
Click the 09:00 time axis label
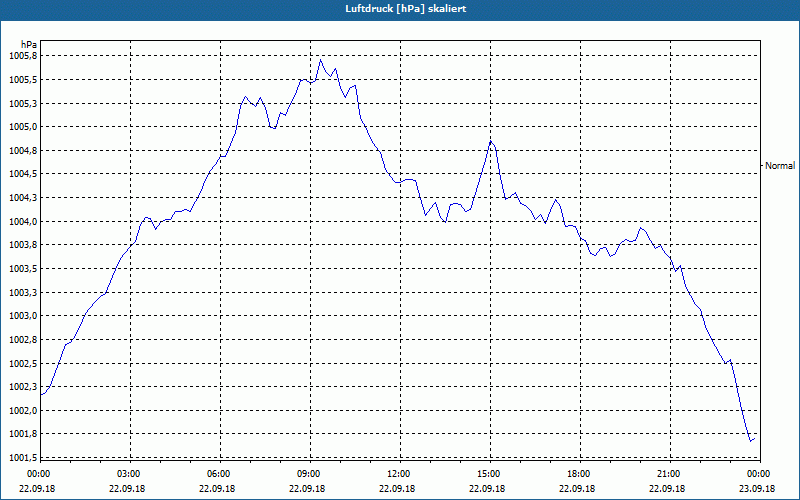(308, 474)
